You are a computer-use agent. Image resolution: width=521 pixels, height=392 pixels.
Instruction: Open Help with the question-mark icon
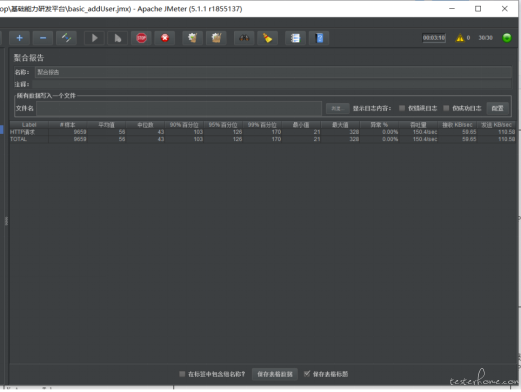pos(319,38)
